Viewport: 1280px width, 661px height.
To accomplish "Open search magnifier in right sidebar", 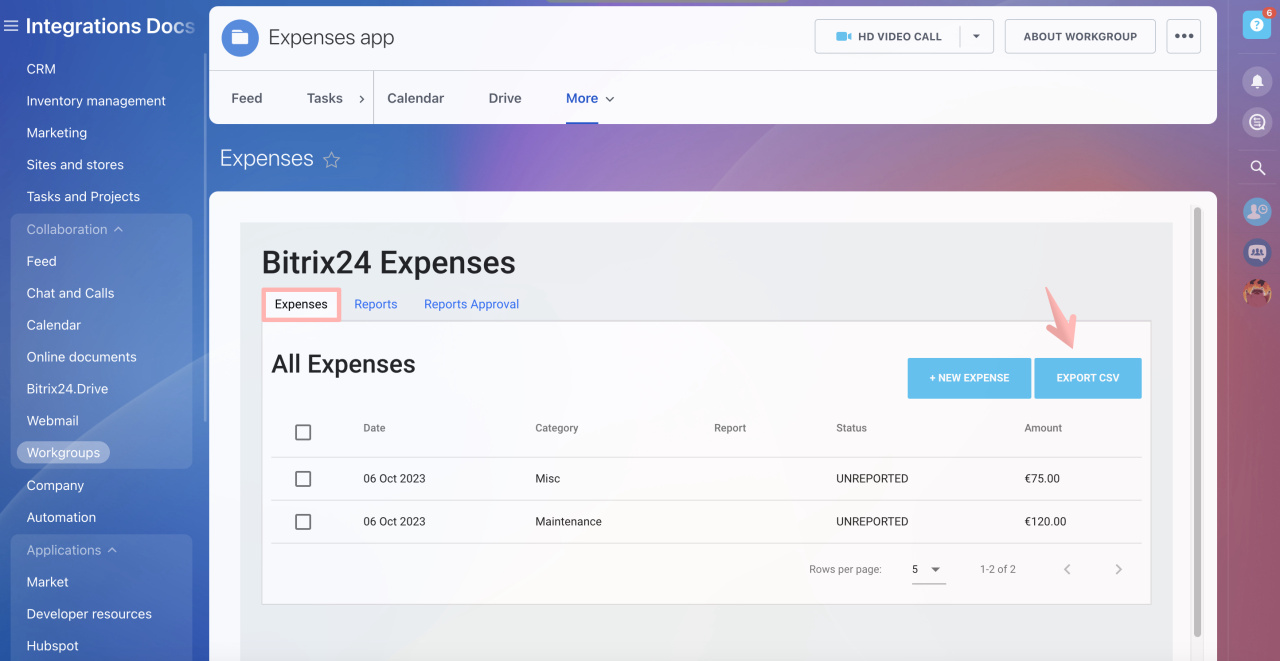I will pos(1258,168).
